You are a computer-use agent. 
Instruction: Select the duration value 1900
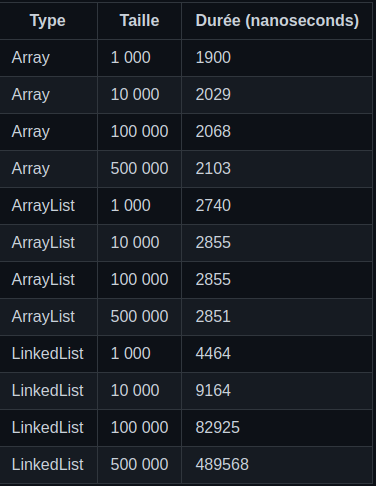coord(213,58)
